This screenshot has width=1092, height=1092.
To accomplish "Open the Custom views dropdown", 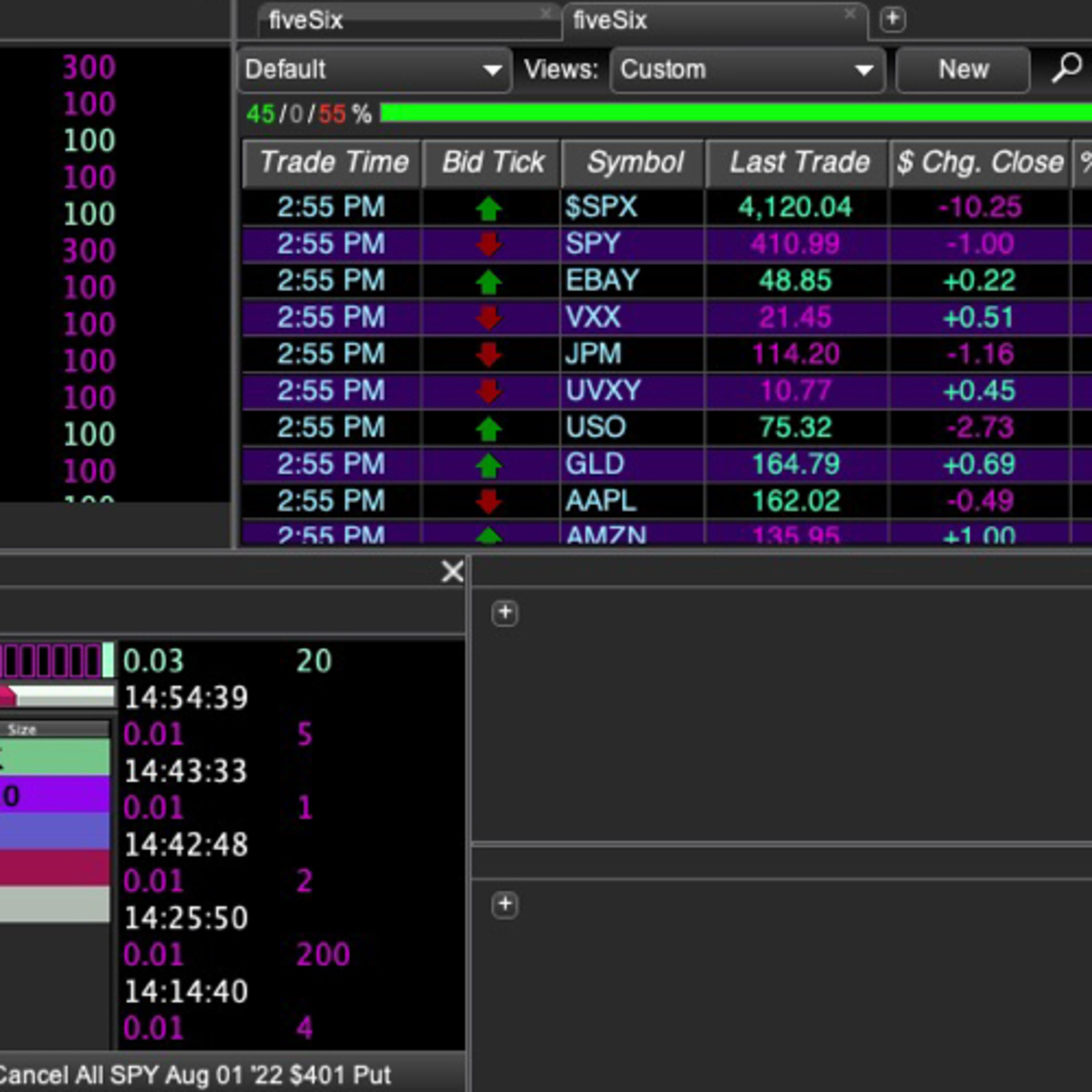I will coord(747,70).
